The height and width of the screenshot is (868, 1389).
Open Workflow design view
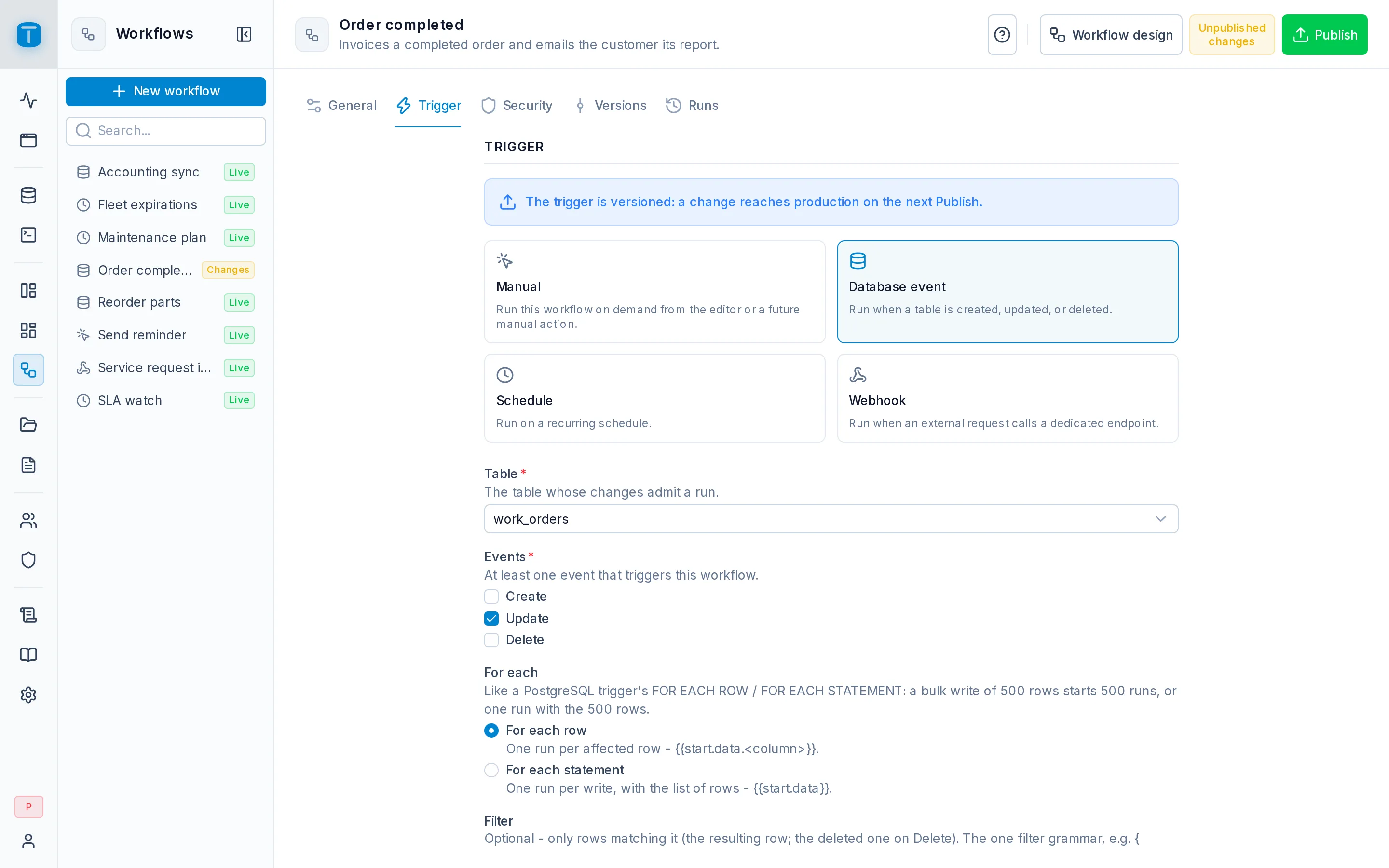(x=1111, y=35)
